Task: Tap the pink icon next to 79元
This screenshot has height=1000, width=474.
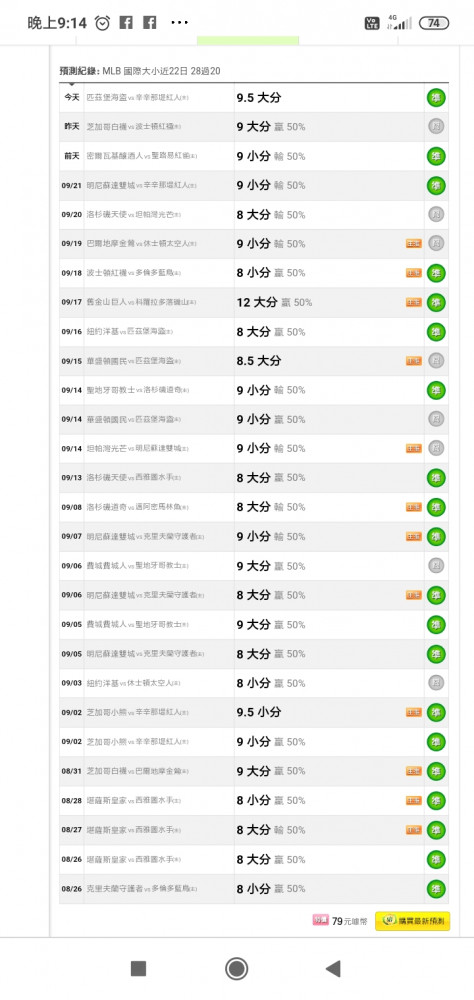Action: [320, 921]
